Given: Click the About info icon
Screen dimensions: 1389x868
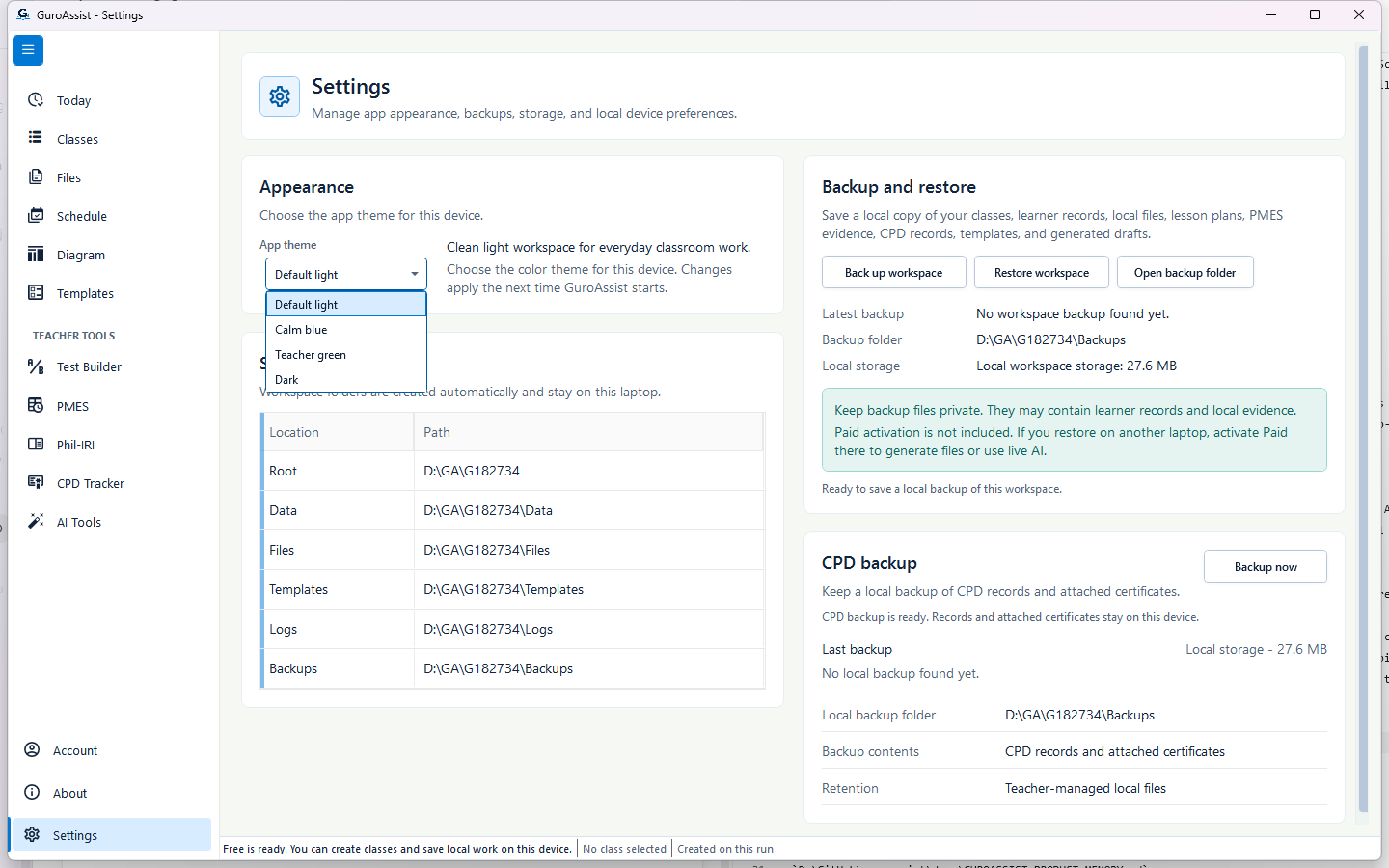Looking at the screenshot, I should coord(32,792).
